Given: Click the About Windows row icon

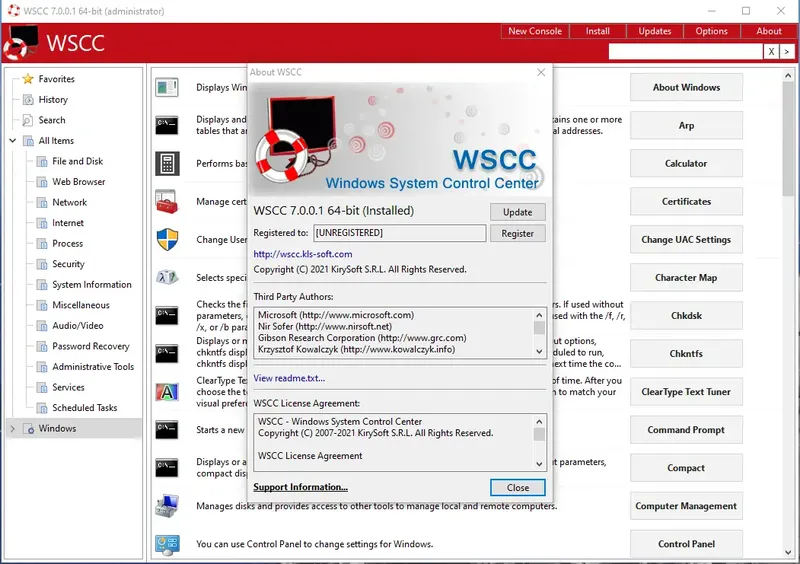Looking at the screenshot, I should coord(167,87).
